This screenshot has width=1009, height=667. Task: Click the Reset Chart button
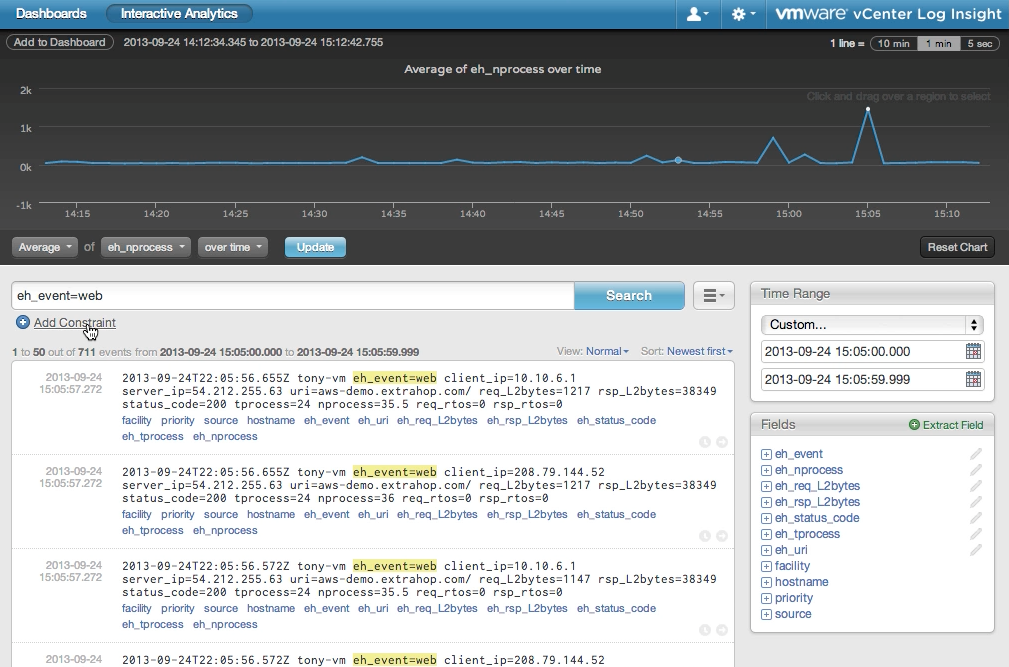point(957,247)
